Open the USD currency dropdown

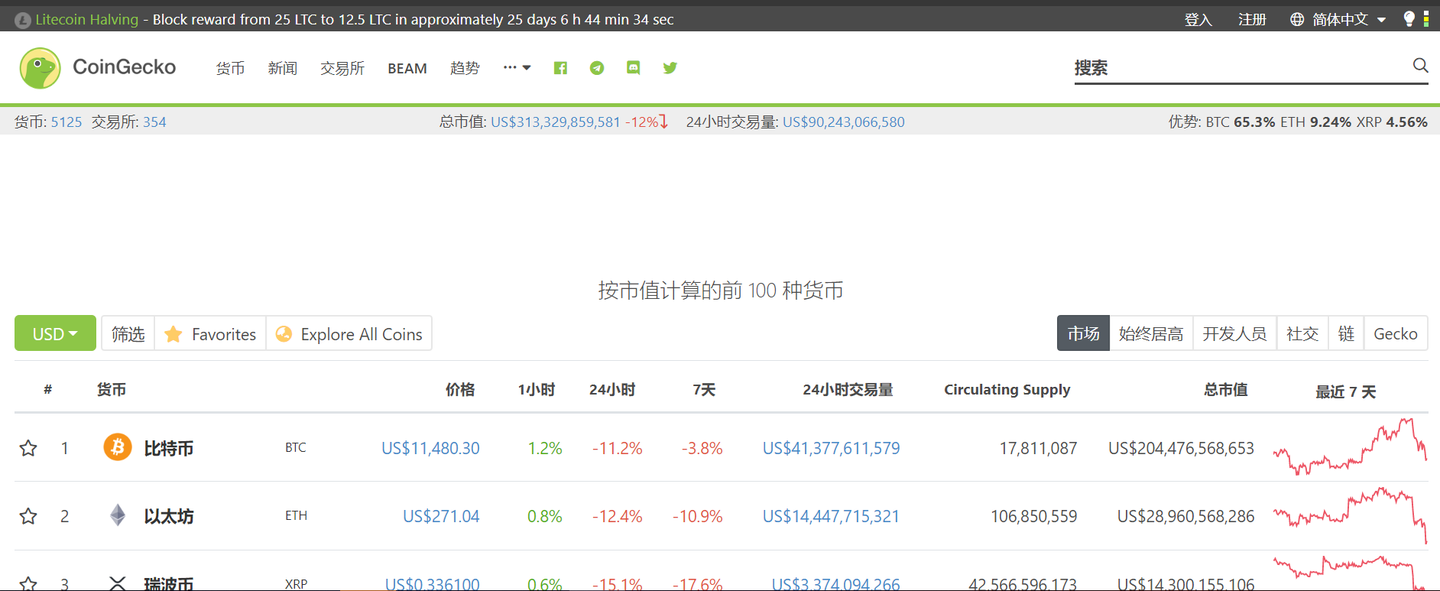(55, 334)
